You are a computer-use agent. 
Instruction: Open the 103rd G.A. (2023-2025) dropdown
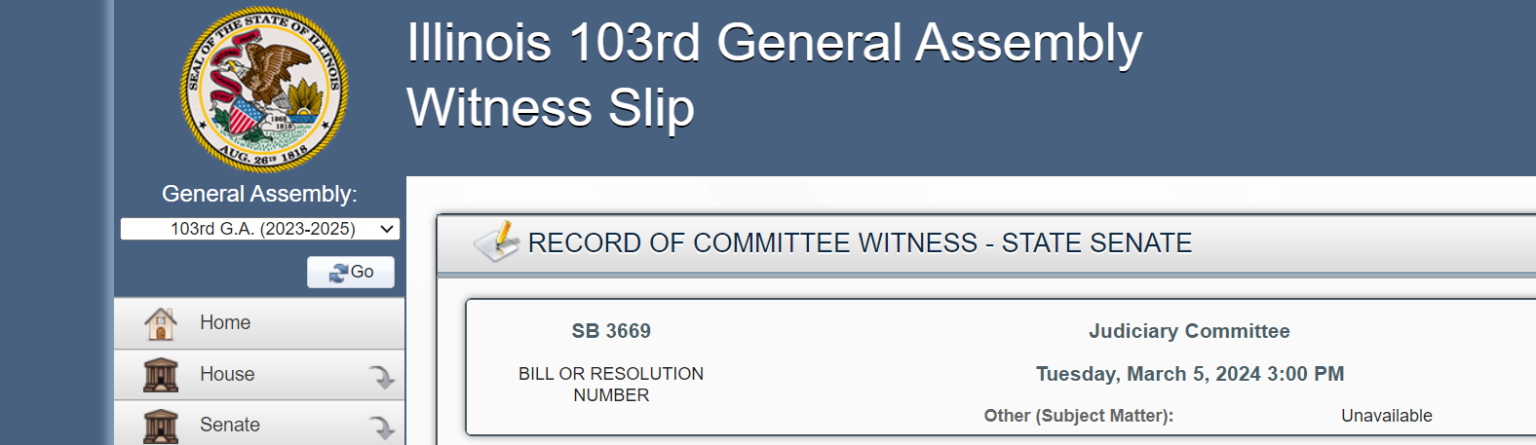(x=260, y=229)
